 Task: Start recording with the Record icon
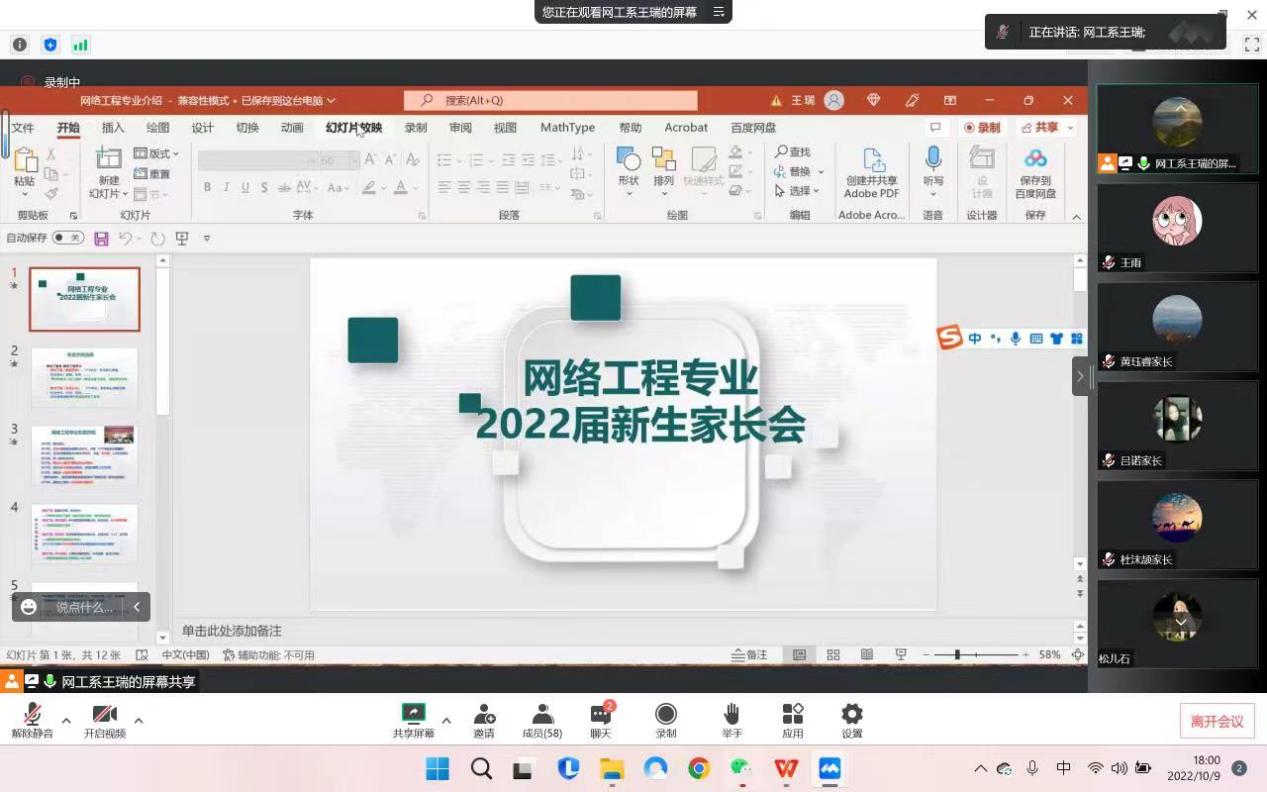666,714
